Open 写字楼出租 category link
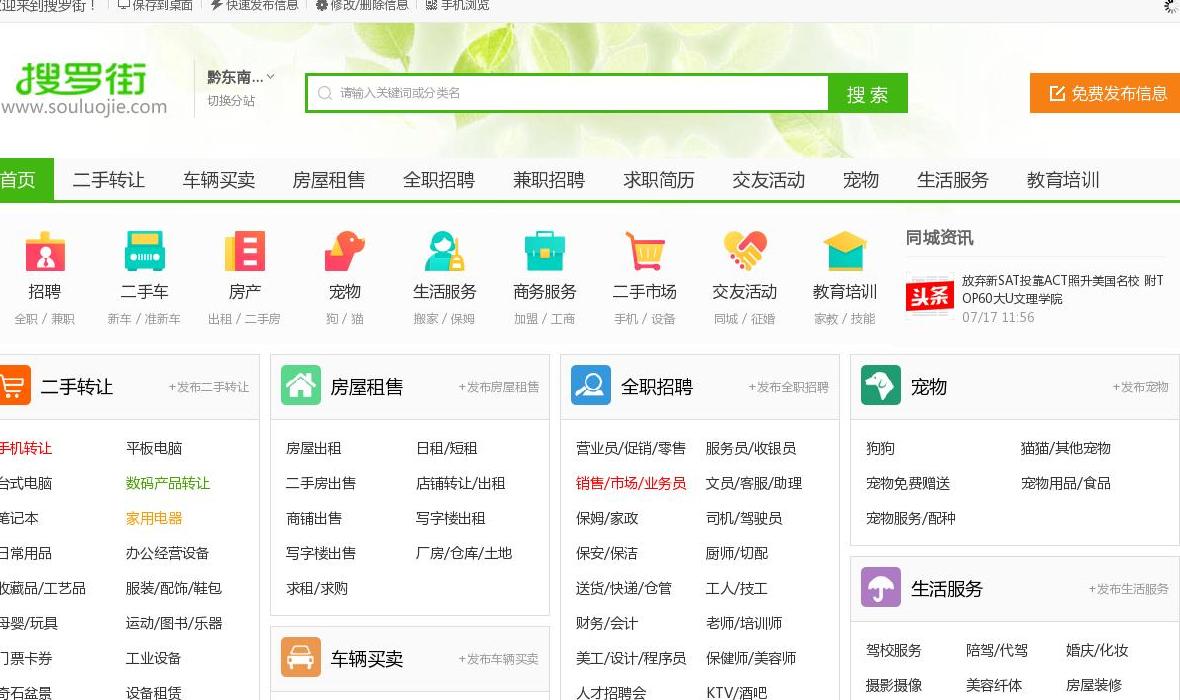The width and height of the screenshot is (1180, 700). coord(451,518)
